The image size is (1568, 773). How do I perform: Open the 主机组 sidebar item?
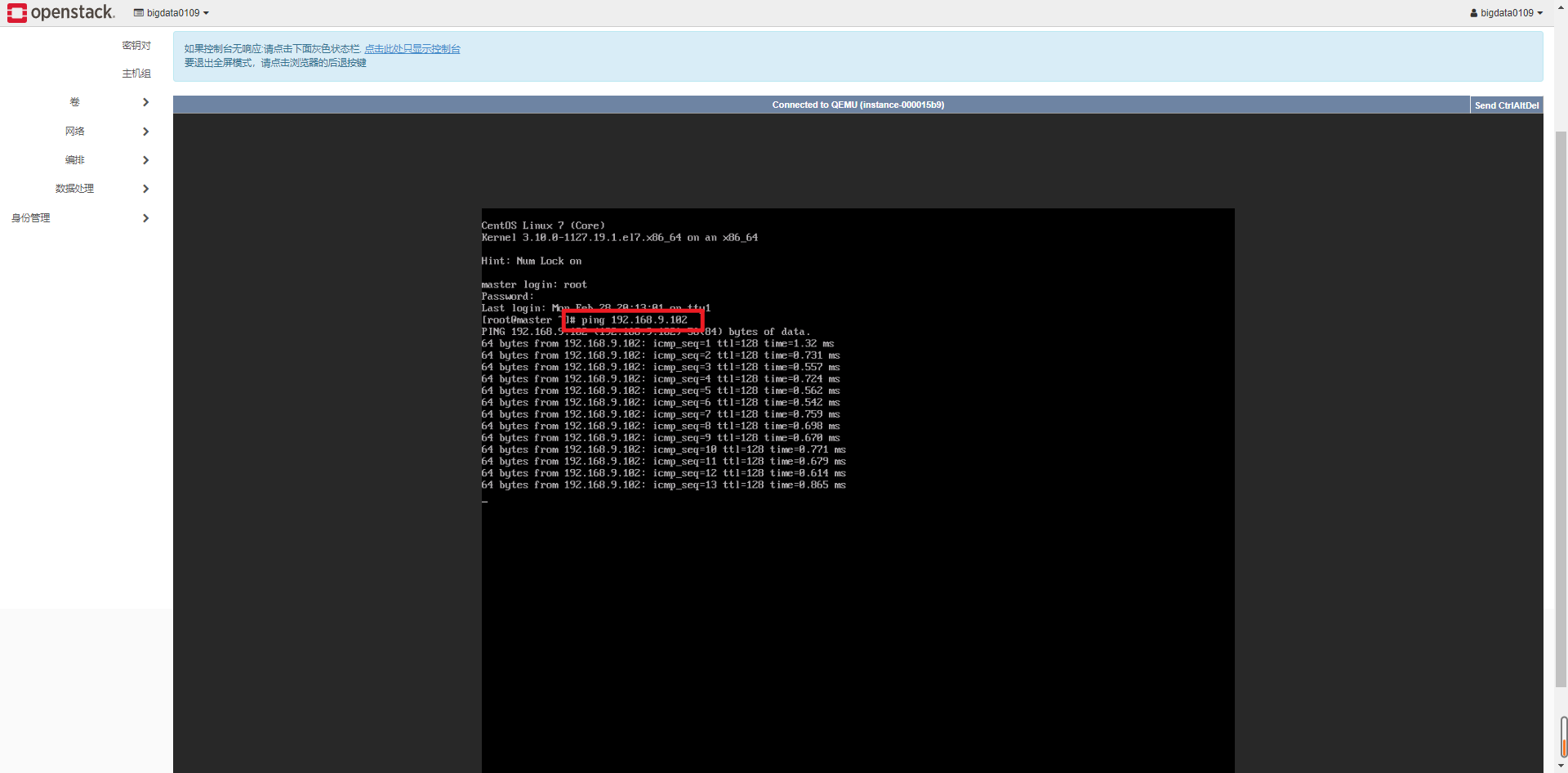point(136,74)
